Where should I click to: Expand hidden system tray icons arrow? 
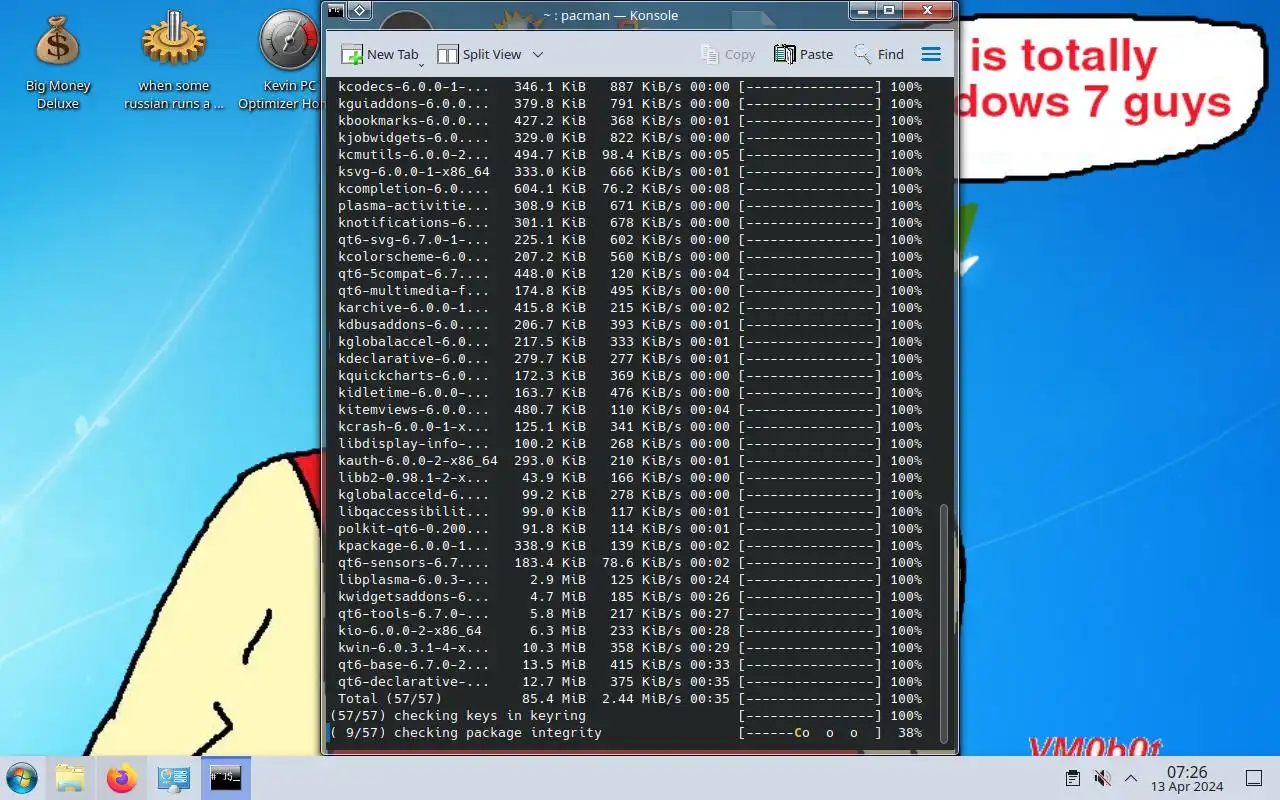click(x=1131, y=778)
